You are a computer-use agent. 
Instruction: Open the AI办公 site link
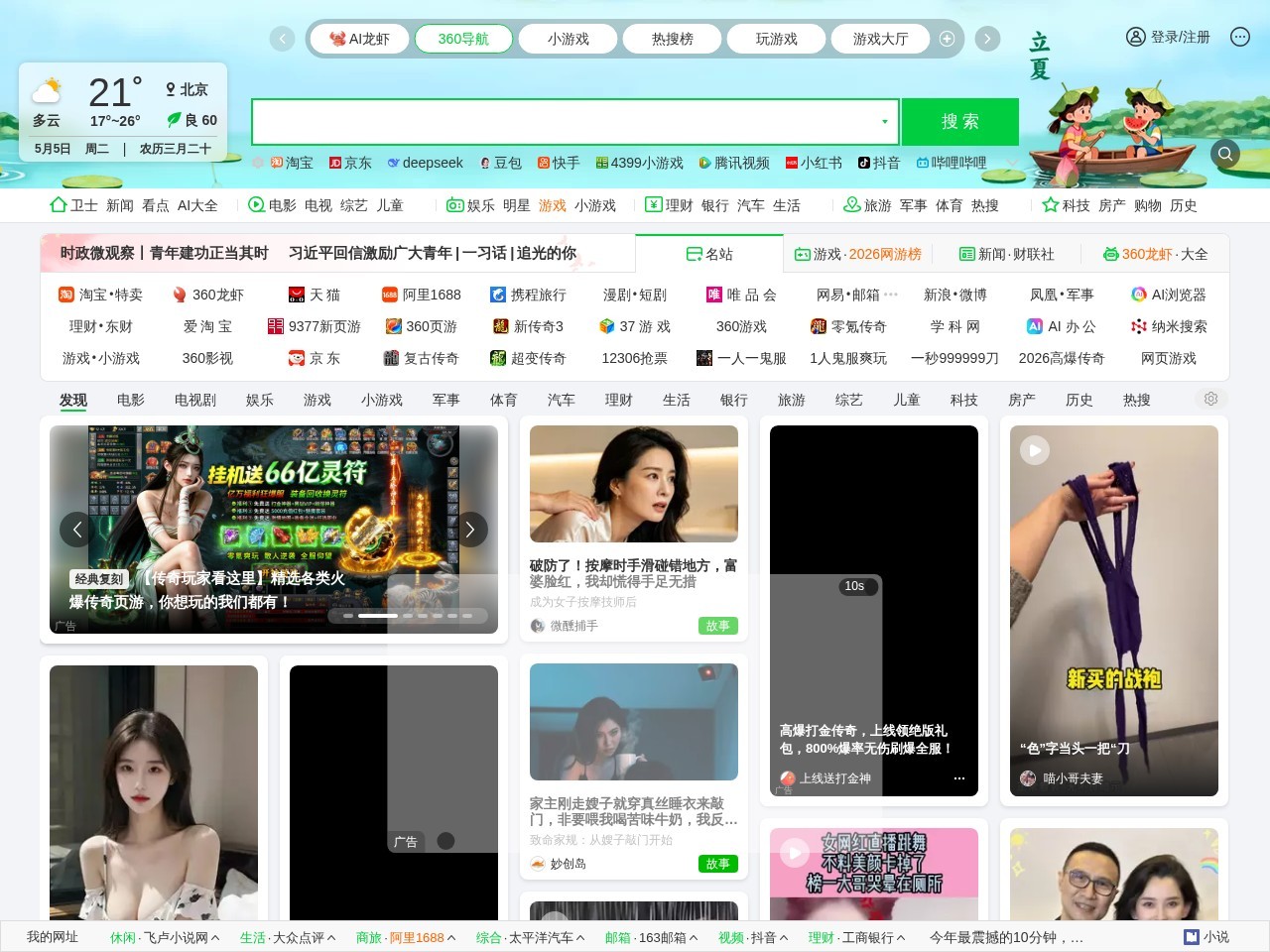[1062, 326]
